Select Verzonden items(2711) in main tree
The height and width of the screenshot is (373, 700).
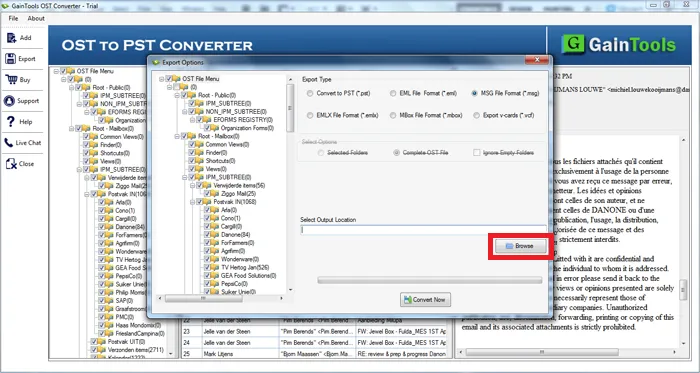tap(136, 350)
